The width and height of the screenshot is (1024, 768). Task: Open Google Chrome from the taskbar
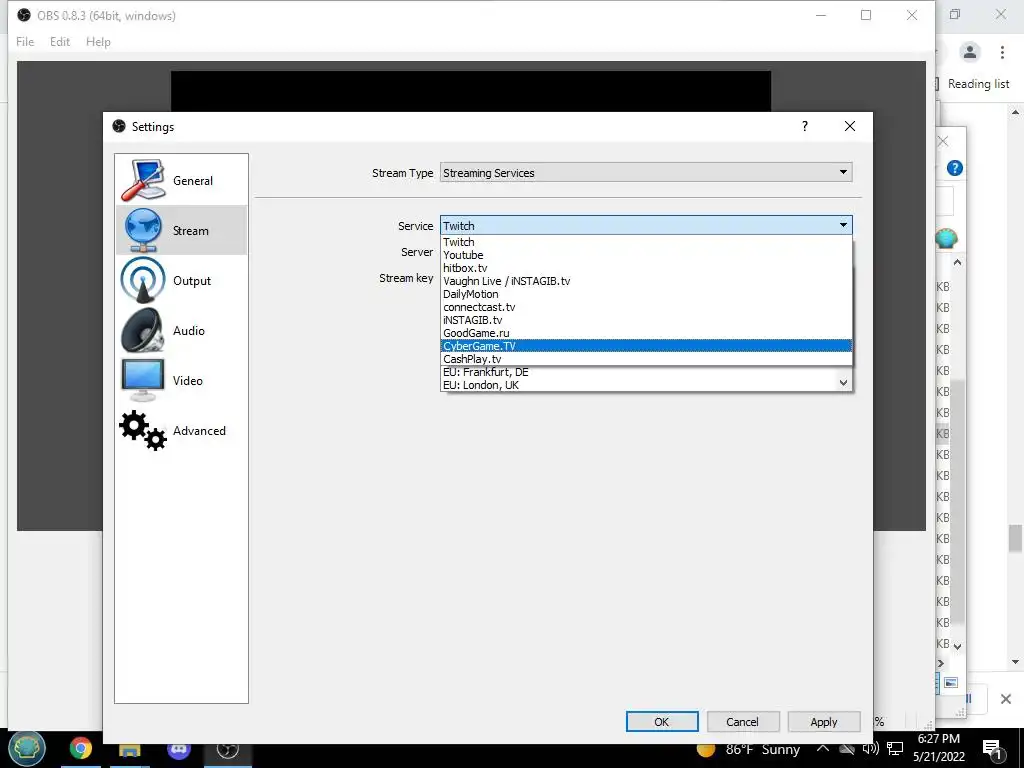(x=81, y=748)
